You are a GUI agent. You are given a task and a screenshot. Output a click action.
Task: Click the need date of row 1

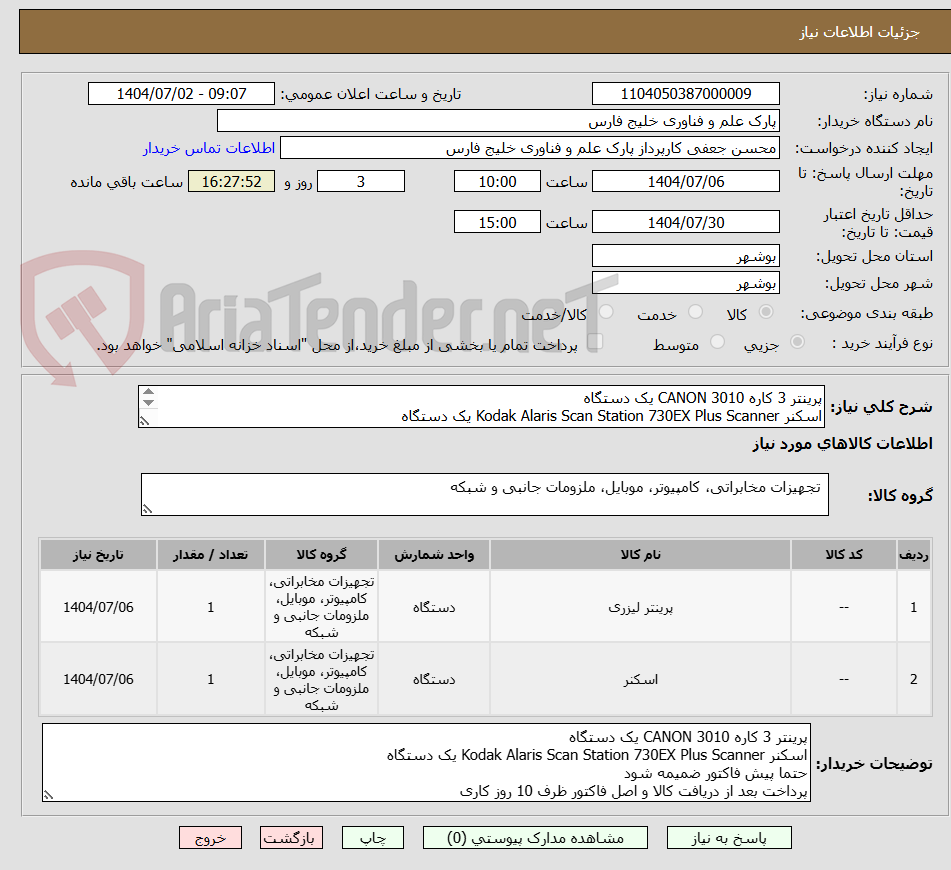(x=98, y=607)
